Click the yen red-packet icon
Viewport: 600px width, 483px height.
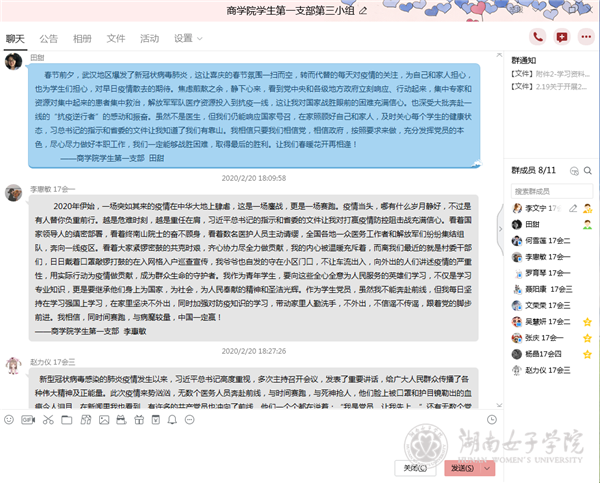pos(156,419)
